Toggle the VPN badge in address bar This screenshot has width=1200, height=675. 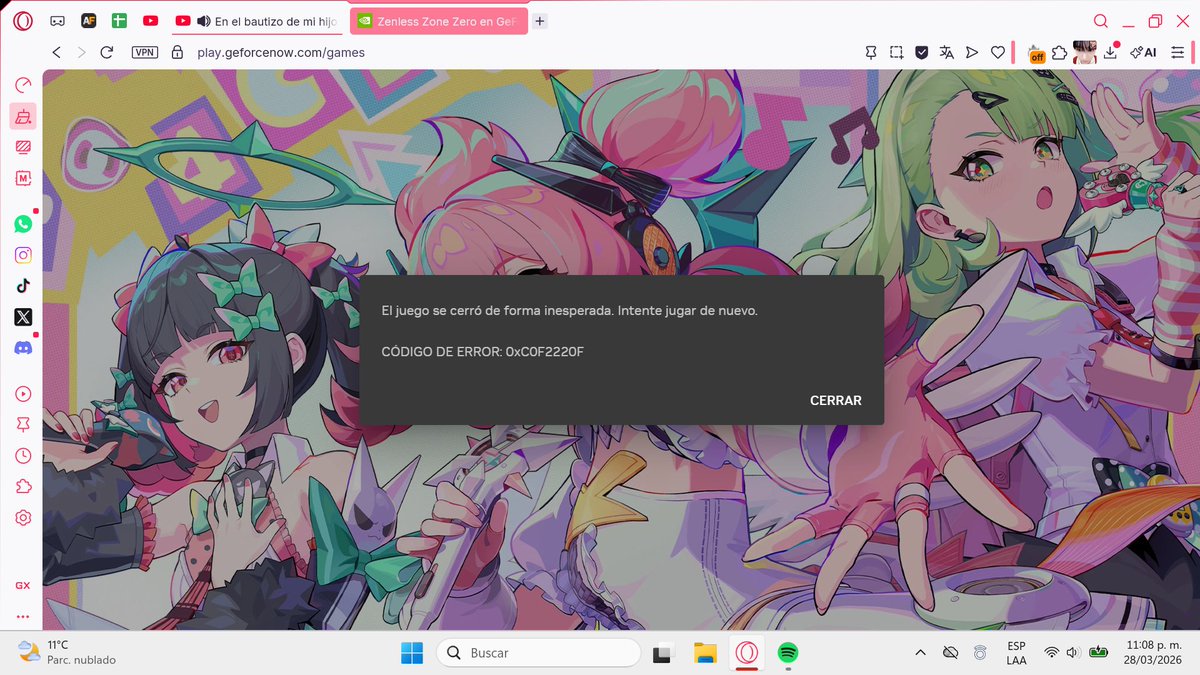[145, 52]
